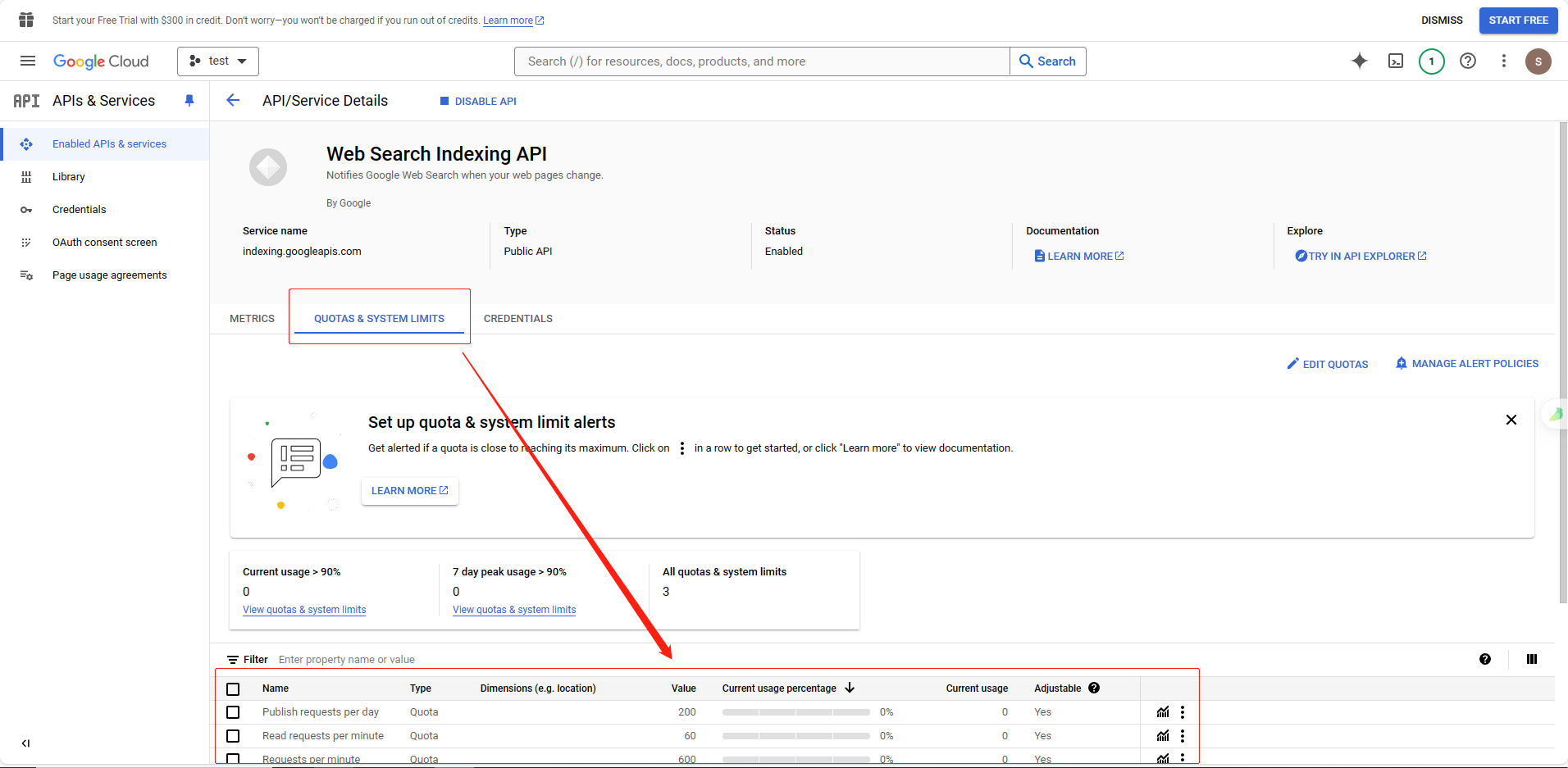Open the Gemini AI assistant sparkle icon
1568x768 pixels.
(1359, 61)
